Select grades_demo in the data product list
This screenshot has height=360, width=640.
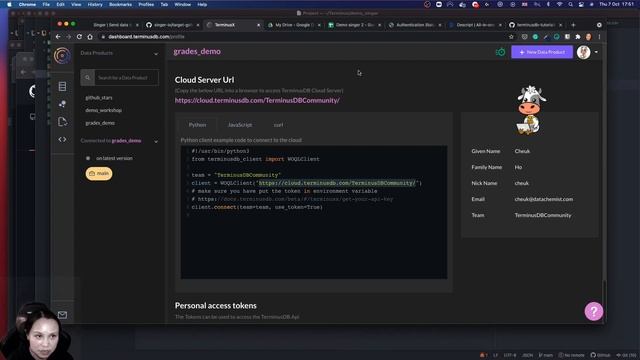point(100,123)
